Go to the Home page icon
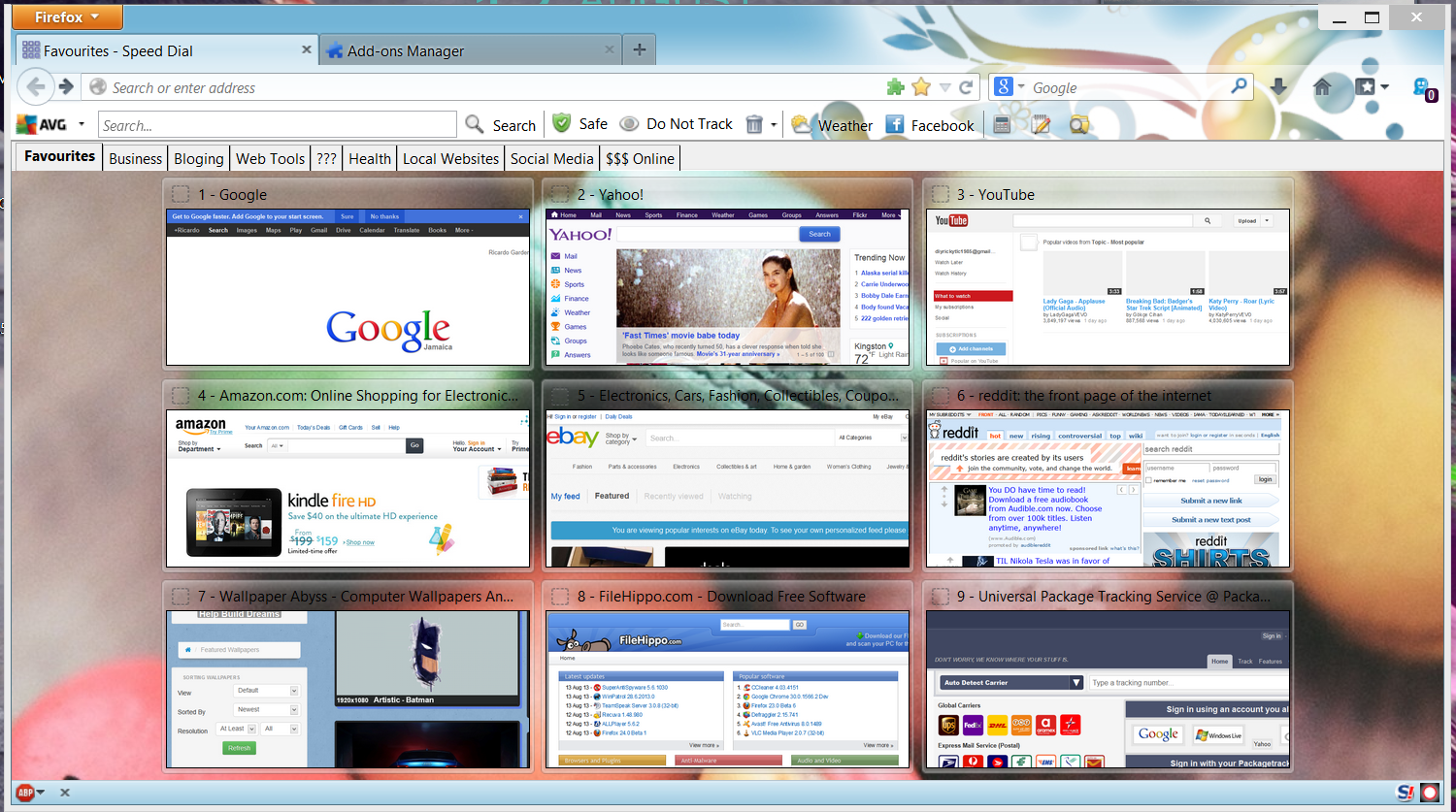Screen dimensions: 1456x812 1322,87
